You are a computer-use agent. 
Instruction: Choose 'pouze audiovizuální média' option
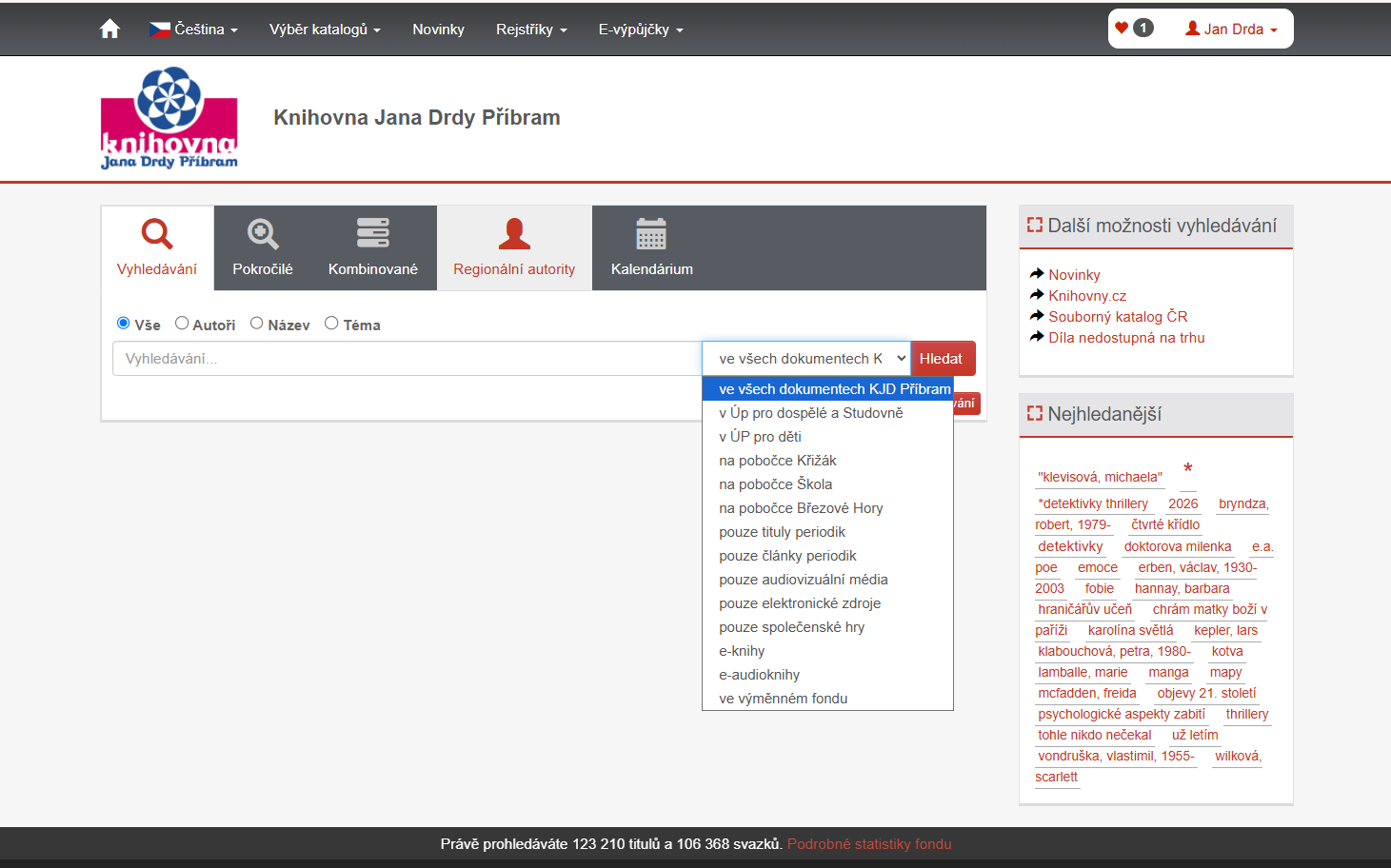[827, 580]
